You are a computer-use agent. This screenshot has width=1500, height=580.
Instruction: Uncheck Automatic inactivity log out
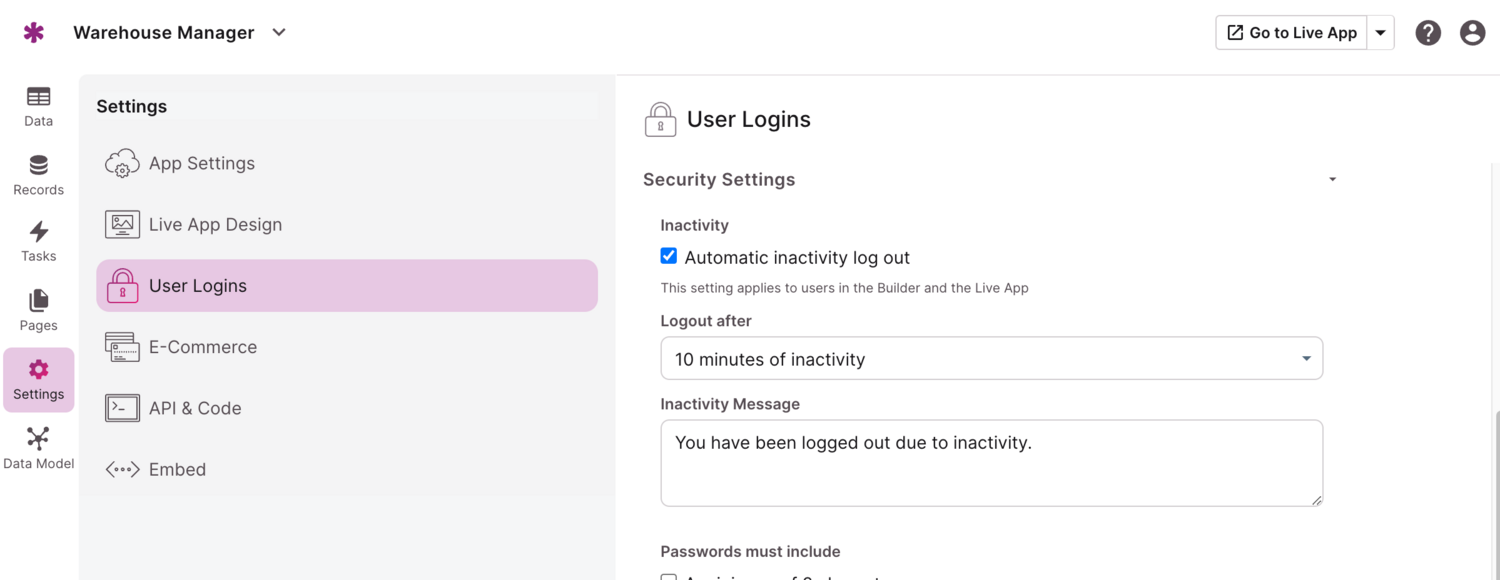coord(668,256)
